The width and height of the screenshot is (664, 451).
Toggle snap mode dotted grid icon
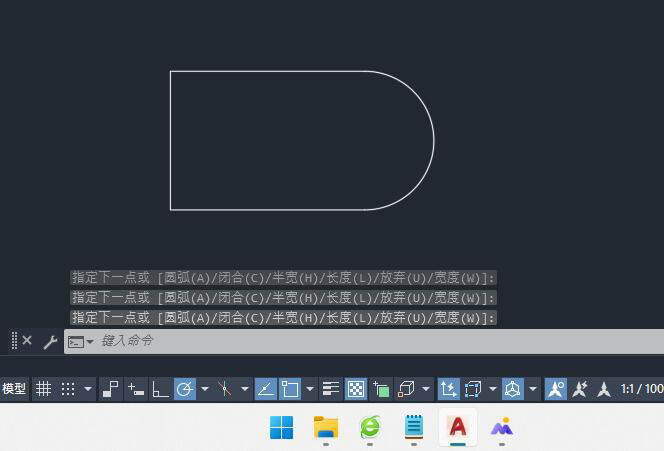point(68,389)
